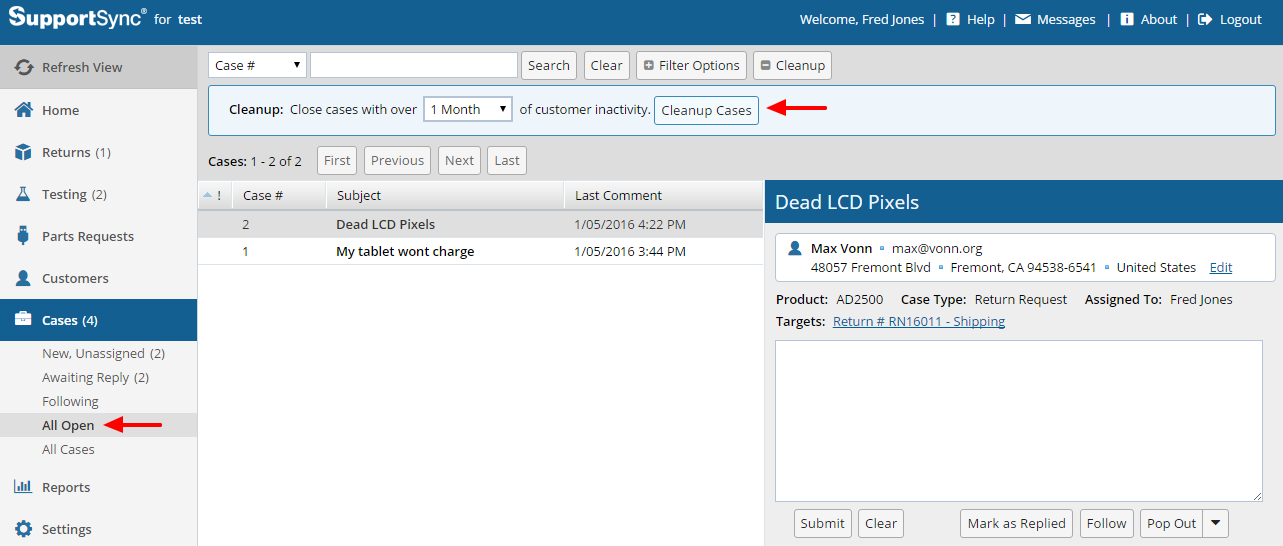Viewport: 1283px width, 546px height.
Task: Click the Reports bar chart icon
Action: coord(23,487)
